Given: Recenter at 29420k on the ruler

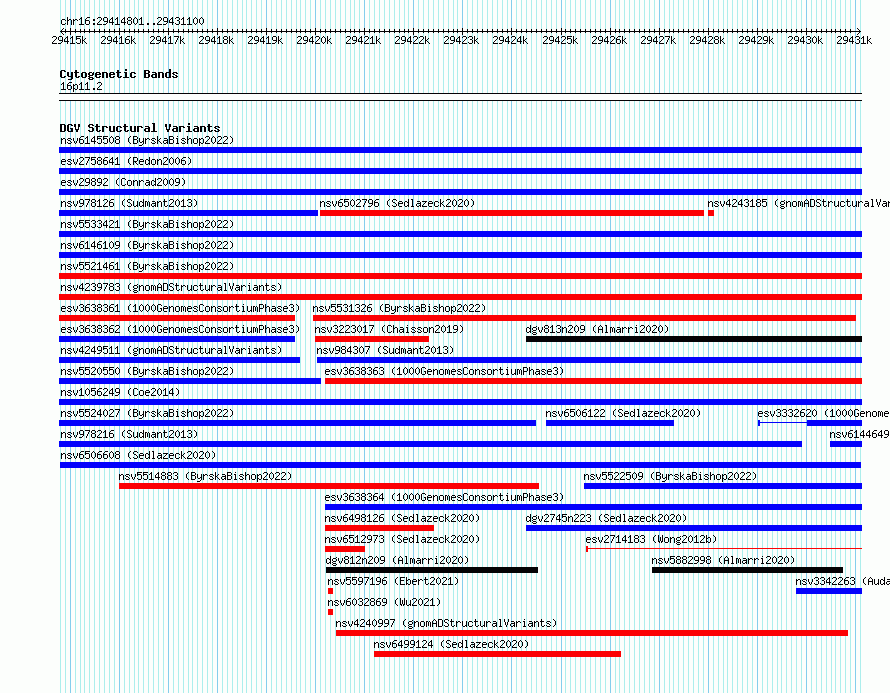Looking at the screenshot, I should [314, 40].
